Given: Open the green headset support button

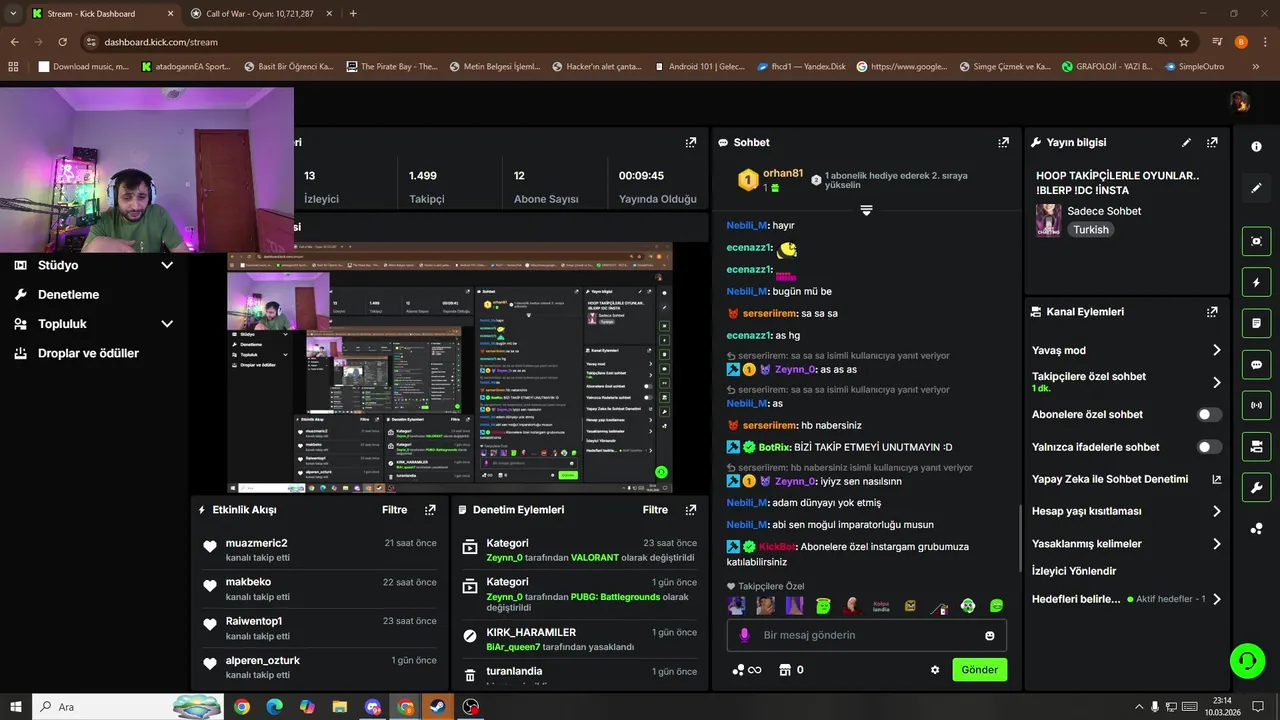Looking at the screenshot, I should coord(1247,660).
